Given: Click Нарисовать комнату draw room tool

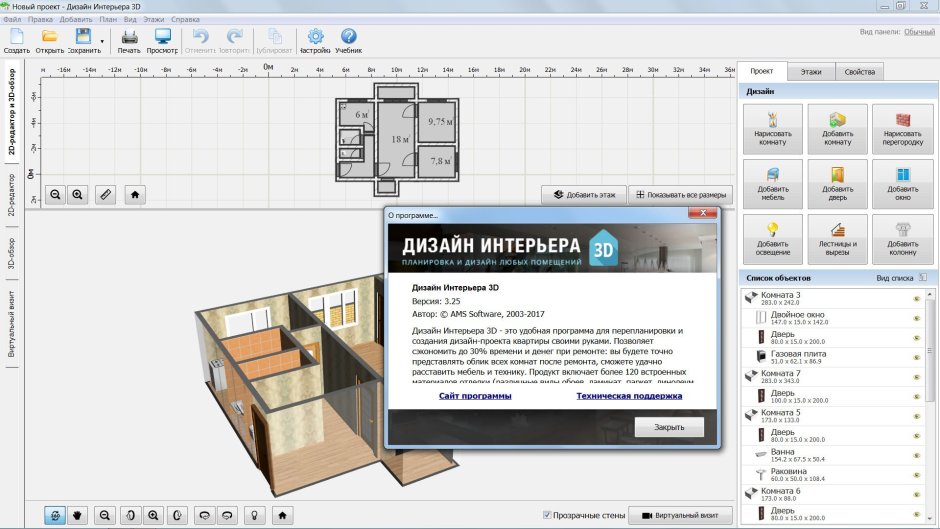Looking at the screenshot, I should (x=773, y=130).
